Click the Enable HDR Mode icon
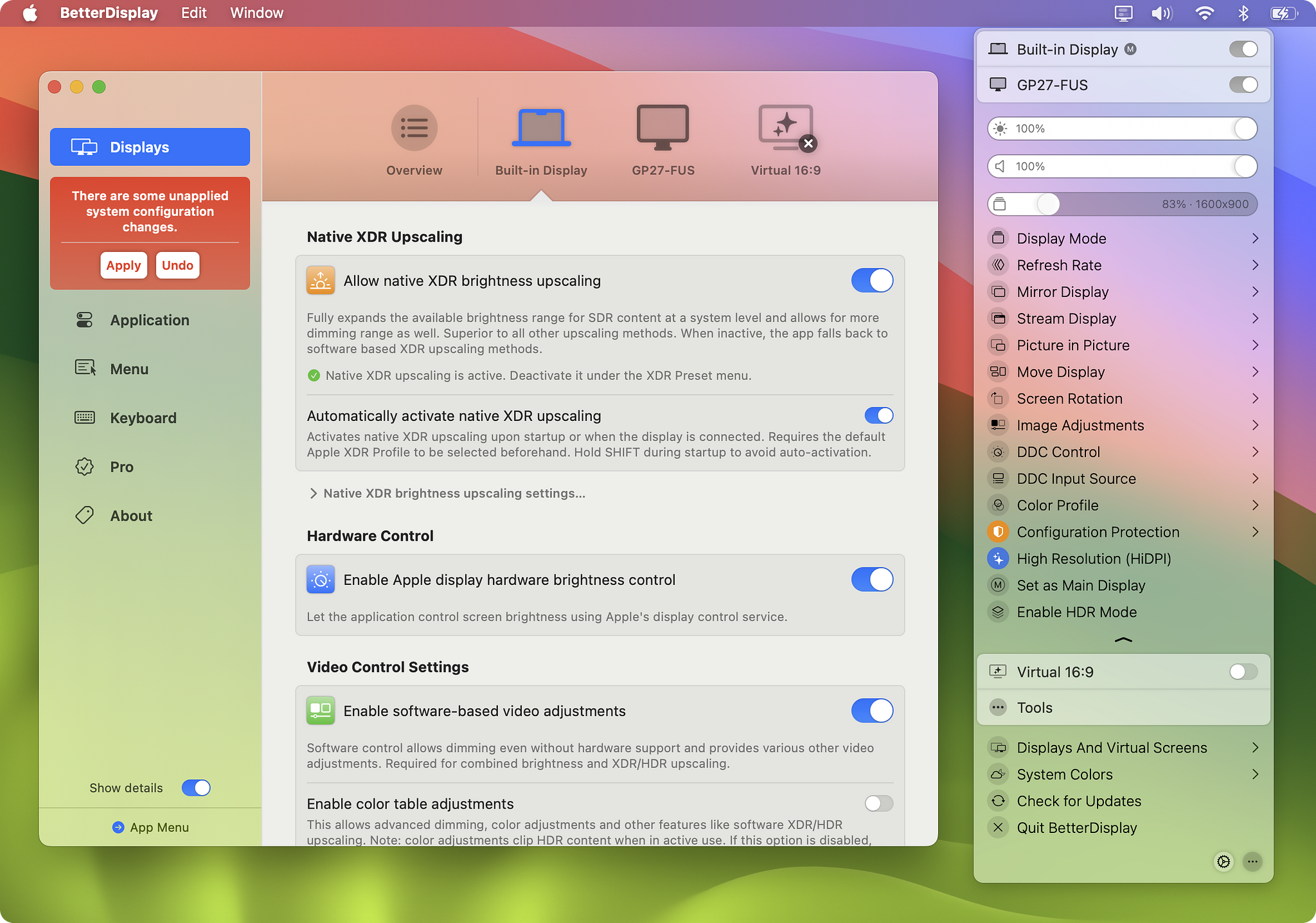The height and width of the screenshot is (923, 1316). 998,612
